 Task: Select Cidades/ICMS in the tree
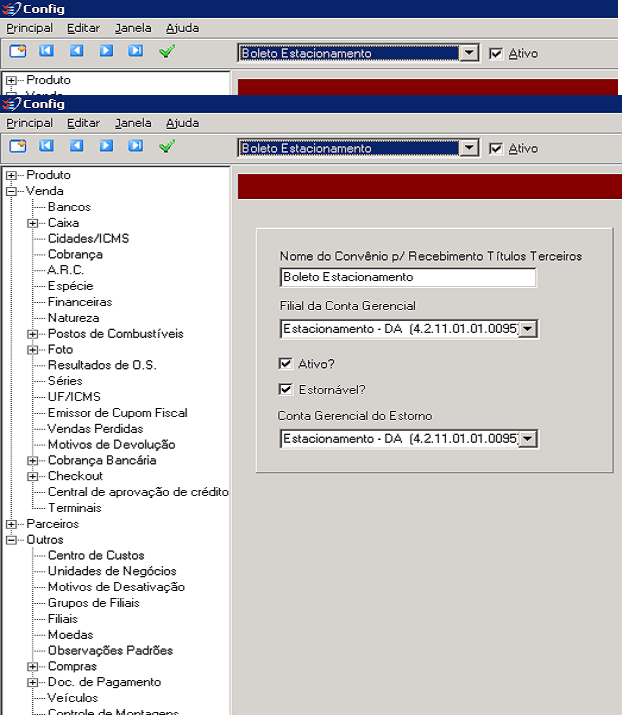click(88, 238)
